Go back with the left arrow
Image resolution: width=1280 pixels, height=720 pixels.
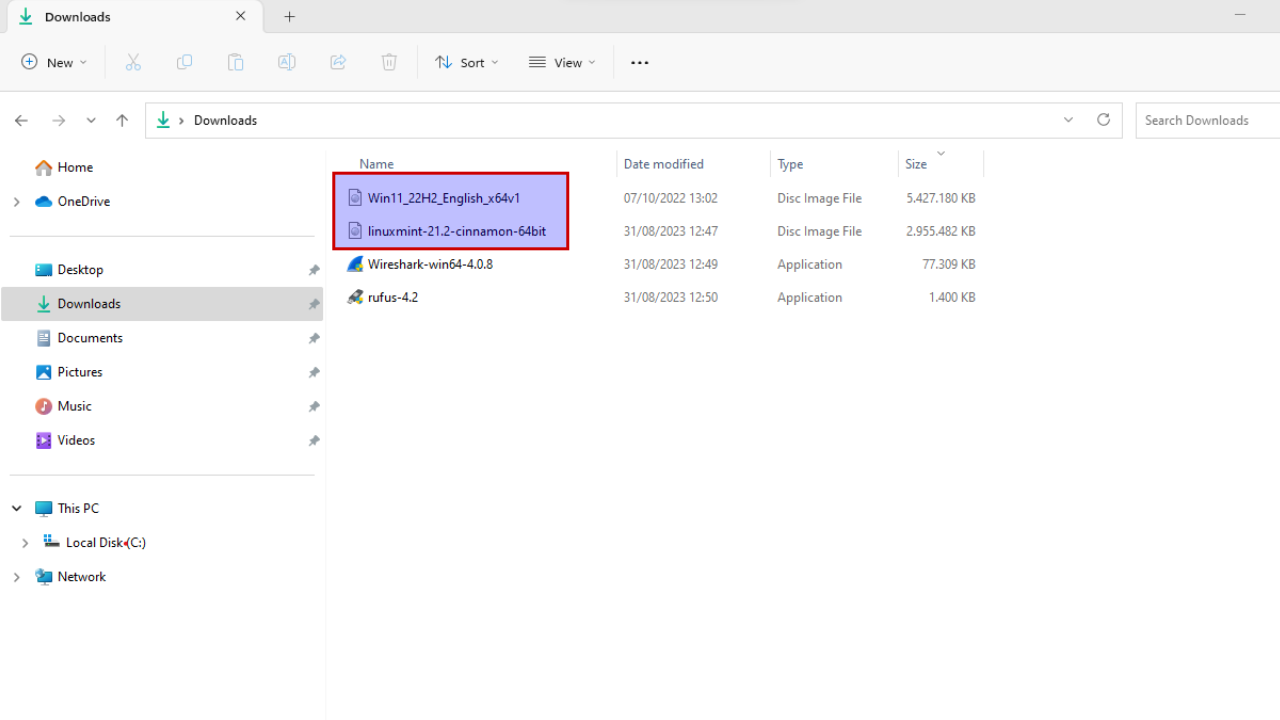21,120
